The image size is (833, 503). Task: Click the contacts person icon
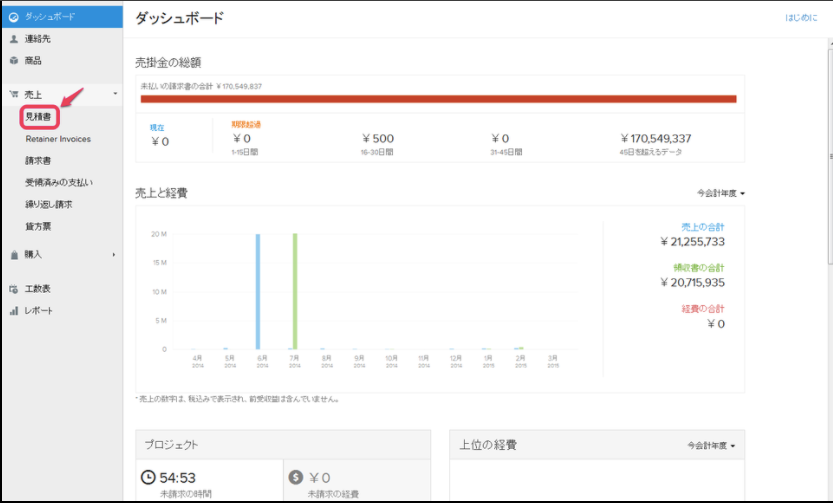click(x=14, y=39)
